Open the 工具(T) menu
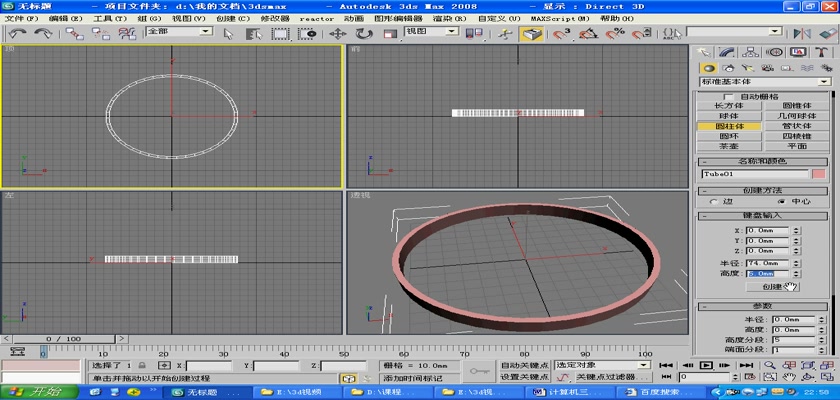Image resolution: width=840 pixels, height=400 pixels. [110, 18]
